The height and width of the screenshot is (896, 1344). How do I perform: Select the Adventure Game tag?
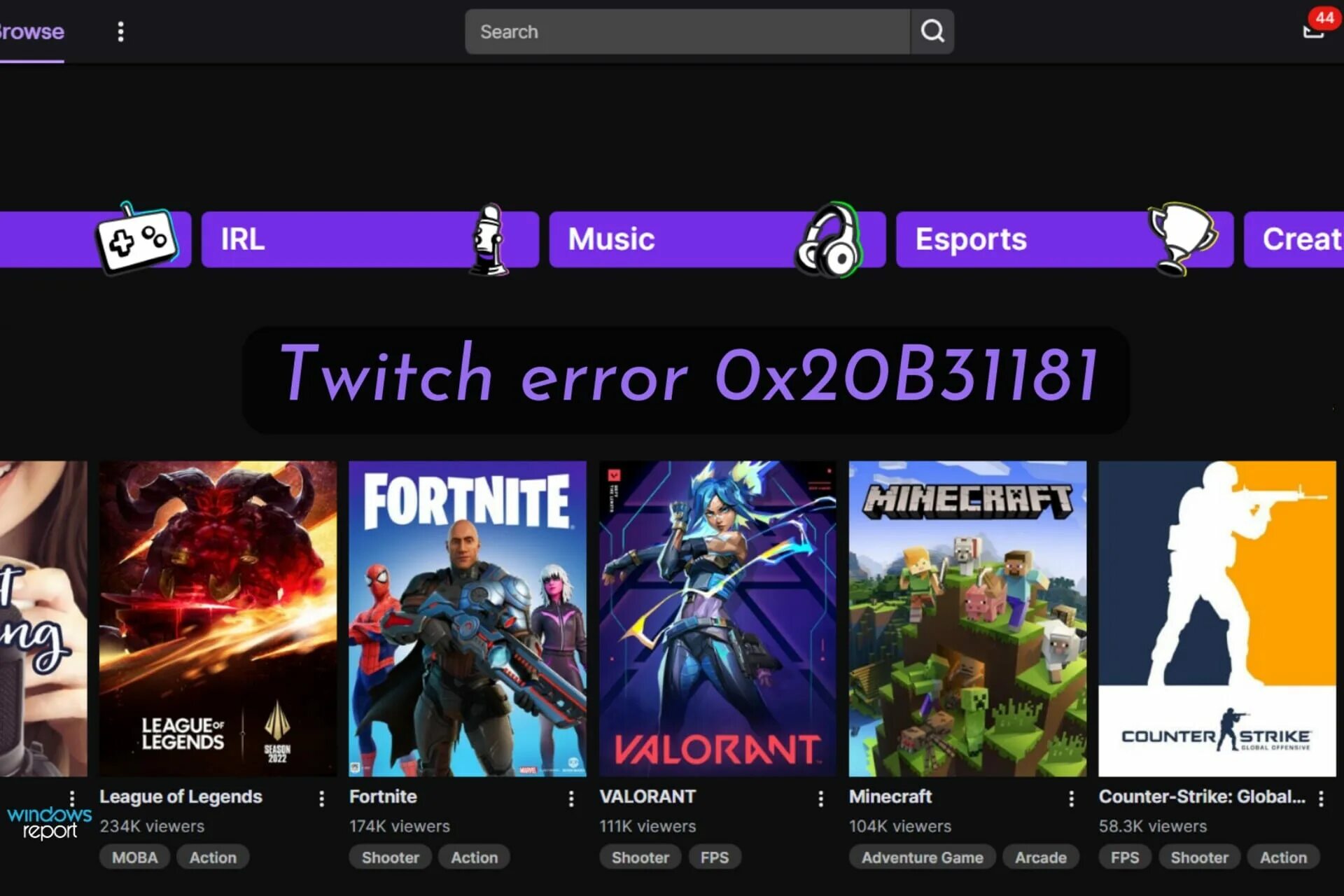[x=922, y=857]
